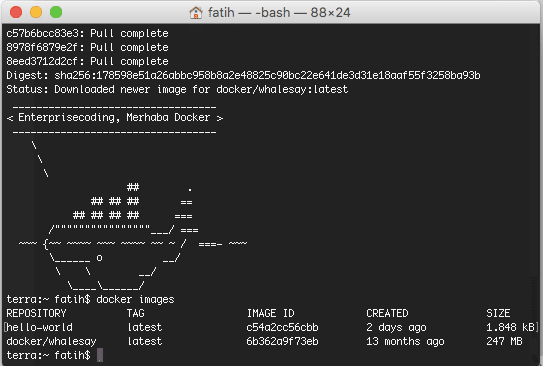Click 'Enterprisecoding, Merhaba Docker' speech bubble text
This screenshot has height=366, width=543.
tap(114, 117)
